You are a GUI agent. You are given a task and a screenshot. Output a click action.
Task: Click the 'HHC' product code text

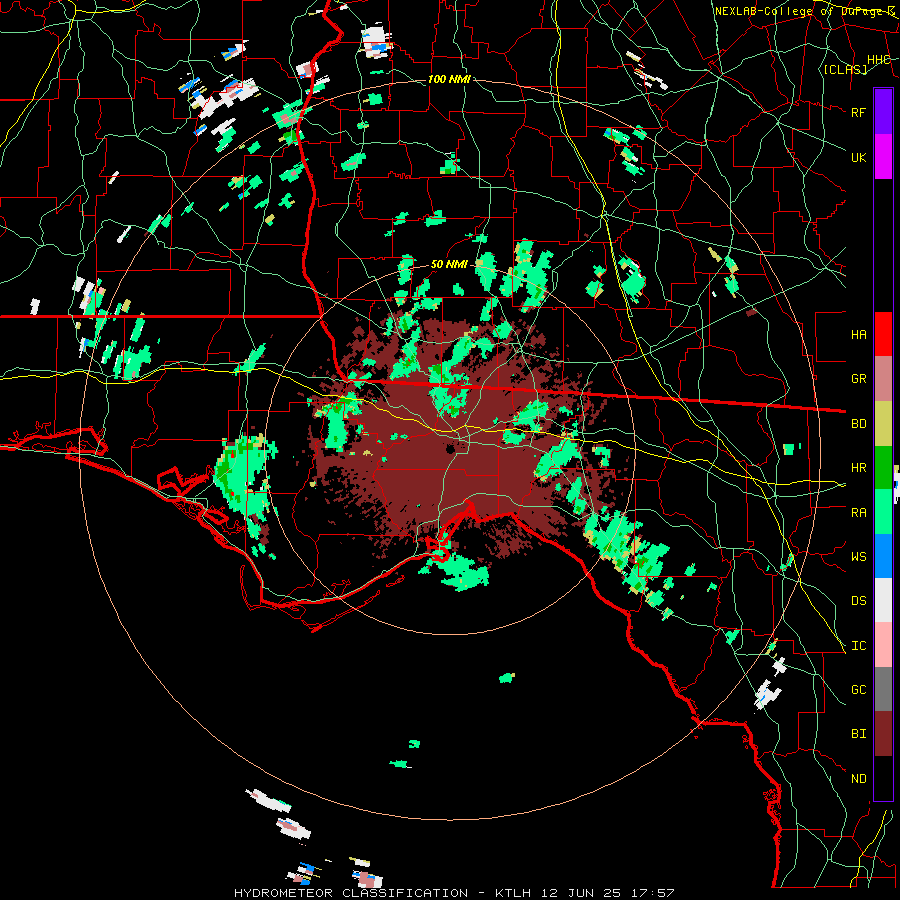point(878,59)
